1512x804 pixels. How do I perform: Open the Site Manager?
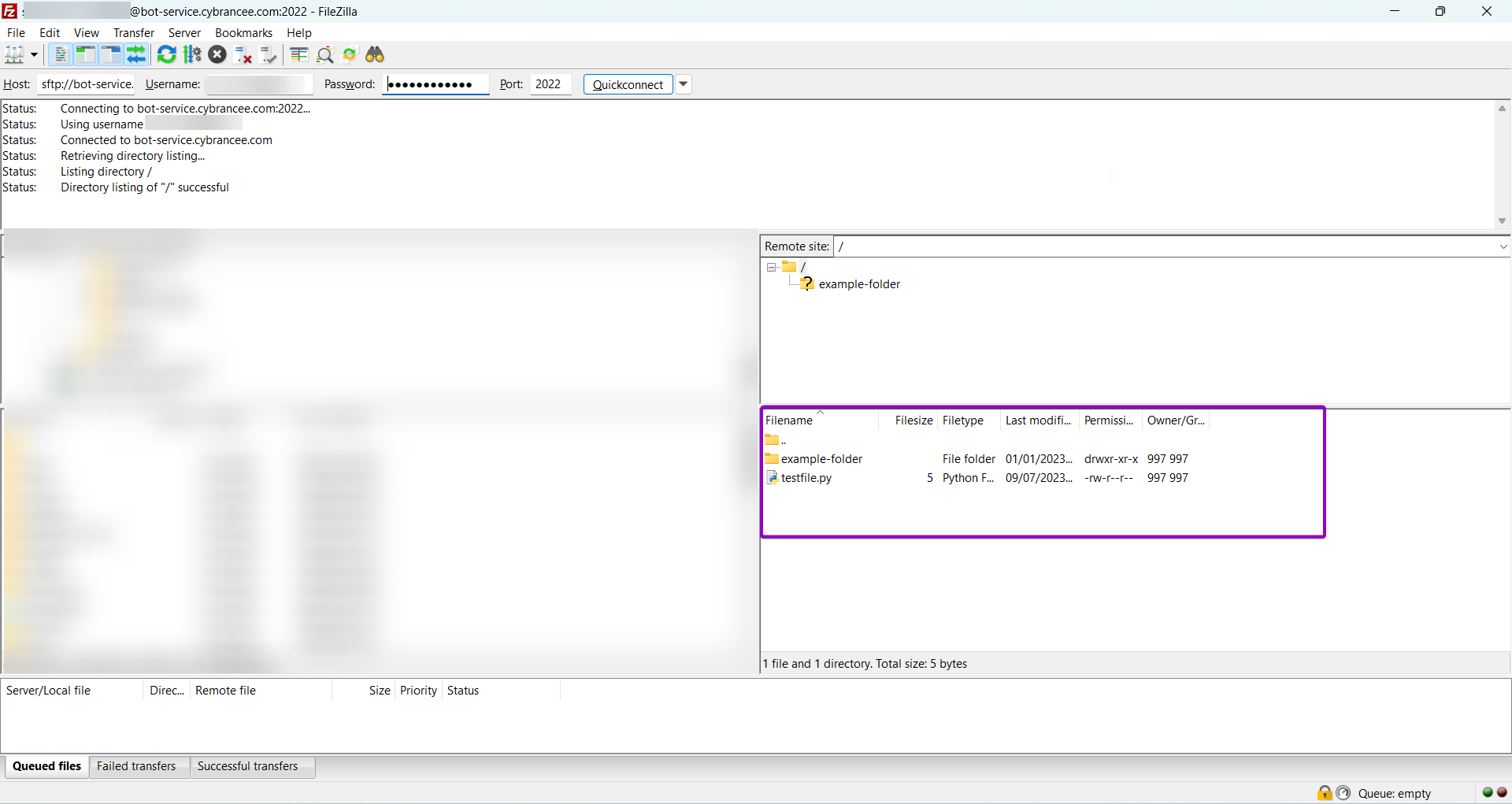(x=16, y=54)
